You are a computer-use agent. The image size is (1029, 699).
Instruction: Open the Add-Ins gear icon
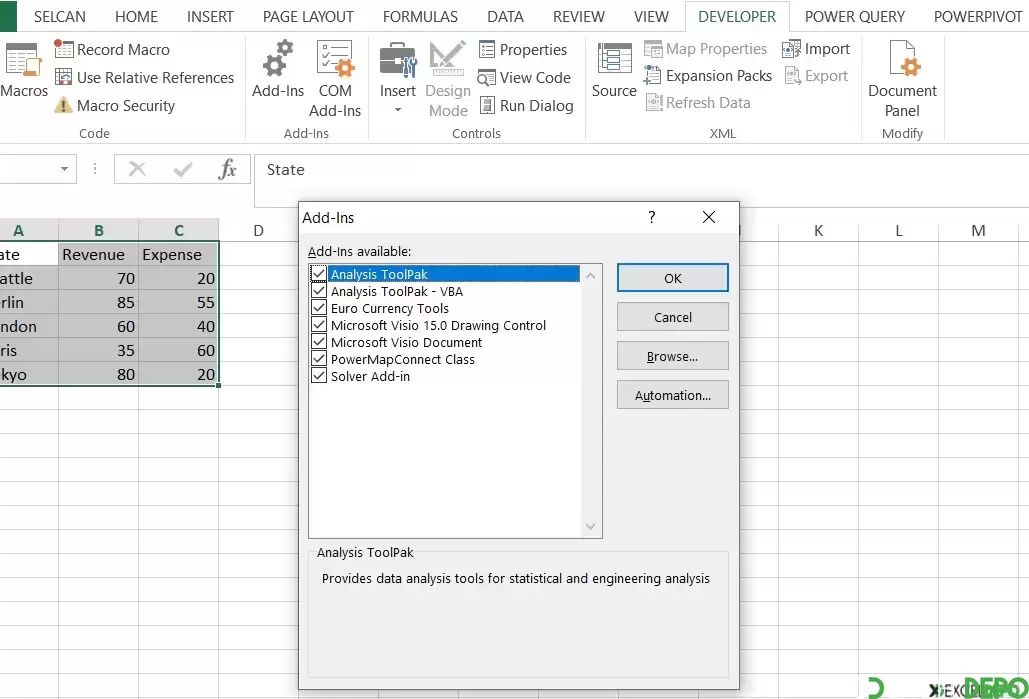click(278, 69)
